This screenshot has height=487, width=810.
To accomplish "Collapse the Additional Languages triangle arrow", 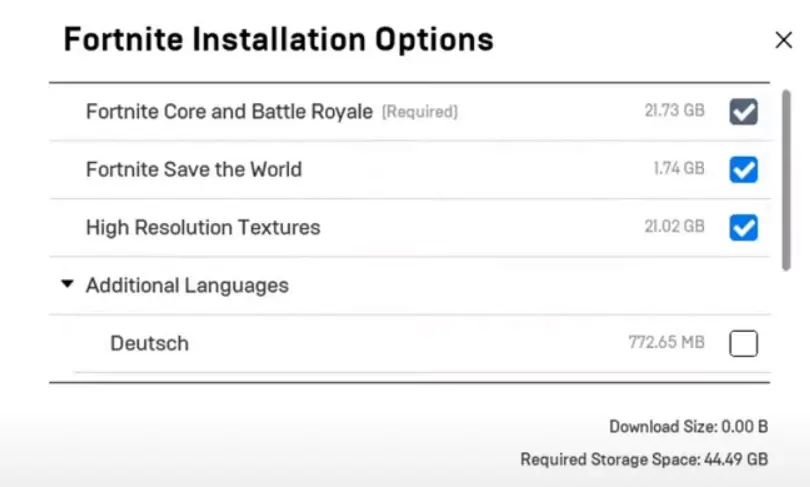I will pos(67,285).
